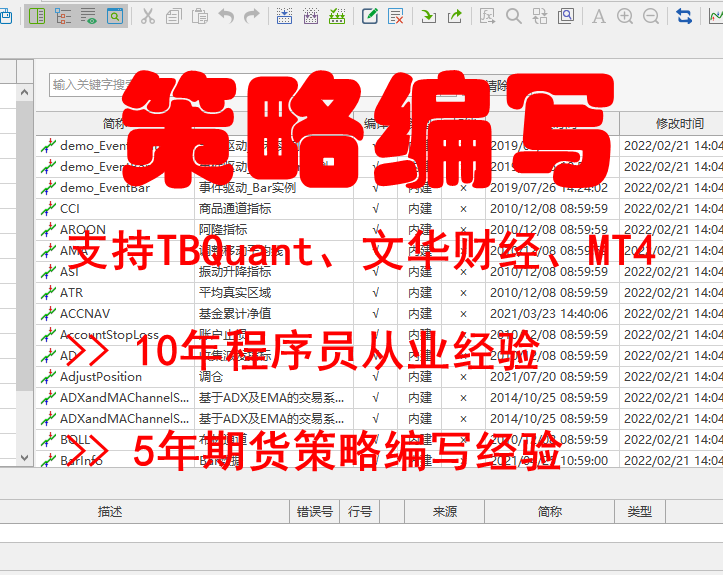
Task: Sort by the 描述 column header
Action: [x=110, y=512]
